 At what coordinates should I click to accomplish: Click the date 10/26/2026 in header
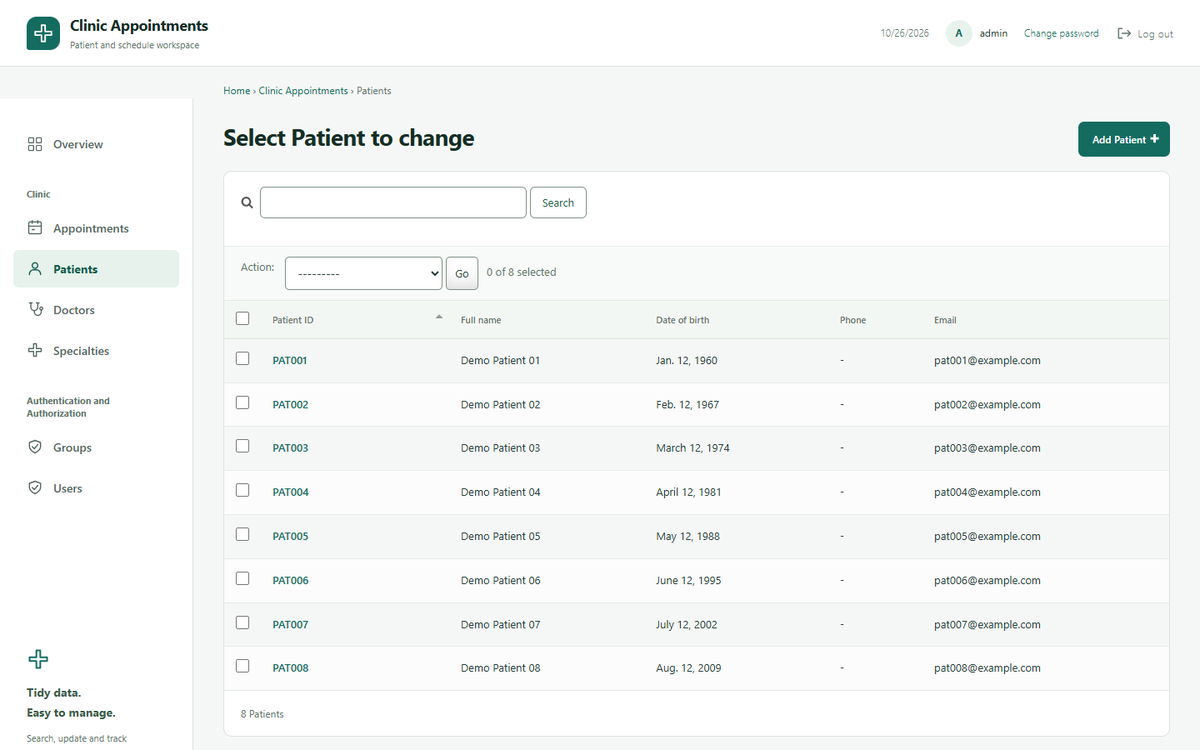(x=905, y=33)
